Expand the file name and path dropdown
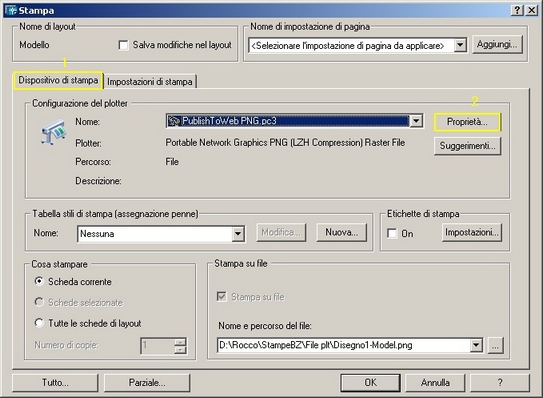The width and height of the screenshot is (543, 398). (x=476, y=345)
